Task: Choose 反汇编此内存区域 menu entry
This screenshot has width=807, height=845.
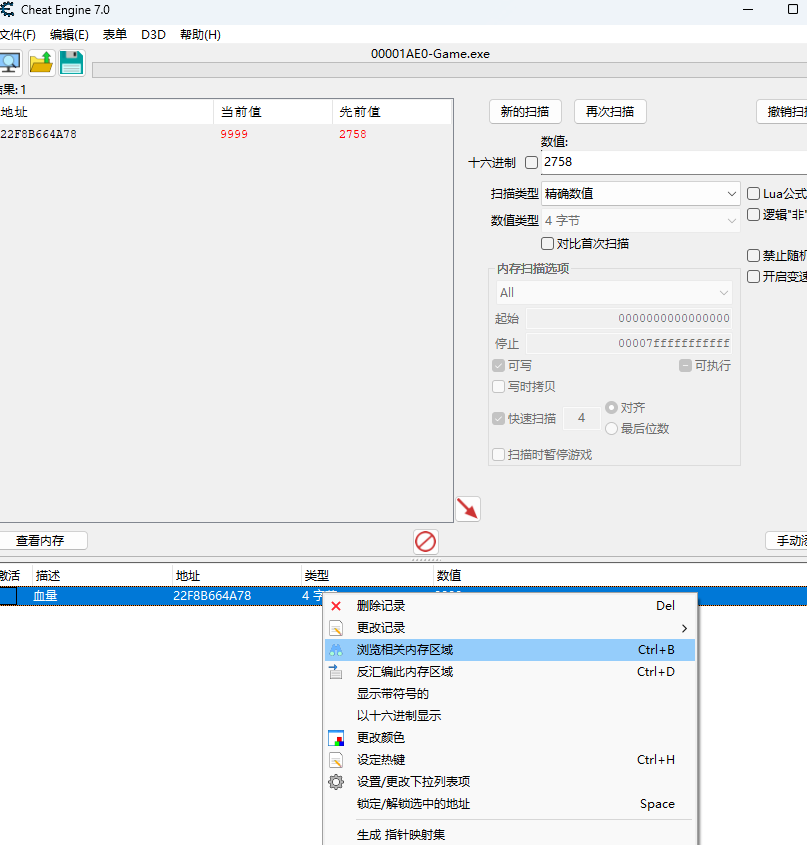Action: 510,672
